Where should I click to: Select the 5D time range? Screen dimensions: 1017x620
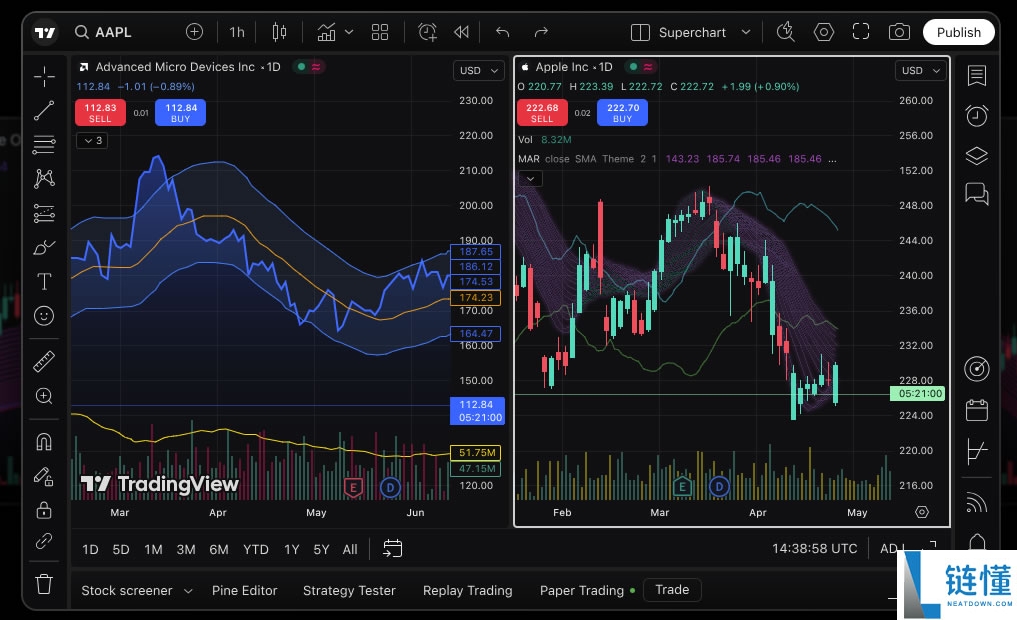coord(121,549)
